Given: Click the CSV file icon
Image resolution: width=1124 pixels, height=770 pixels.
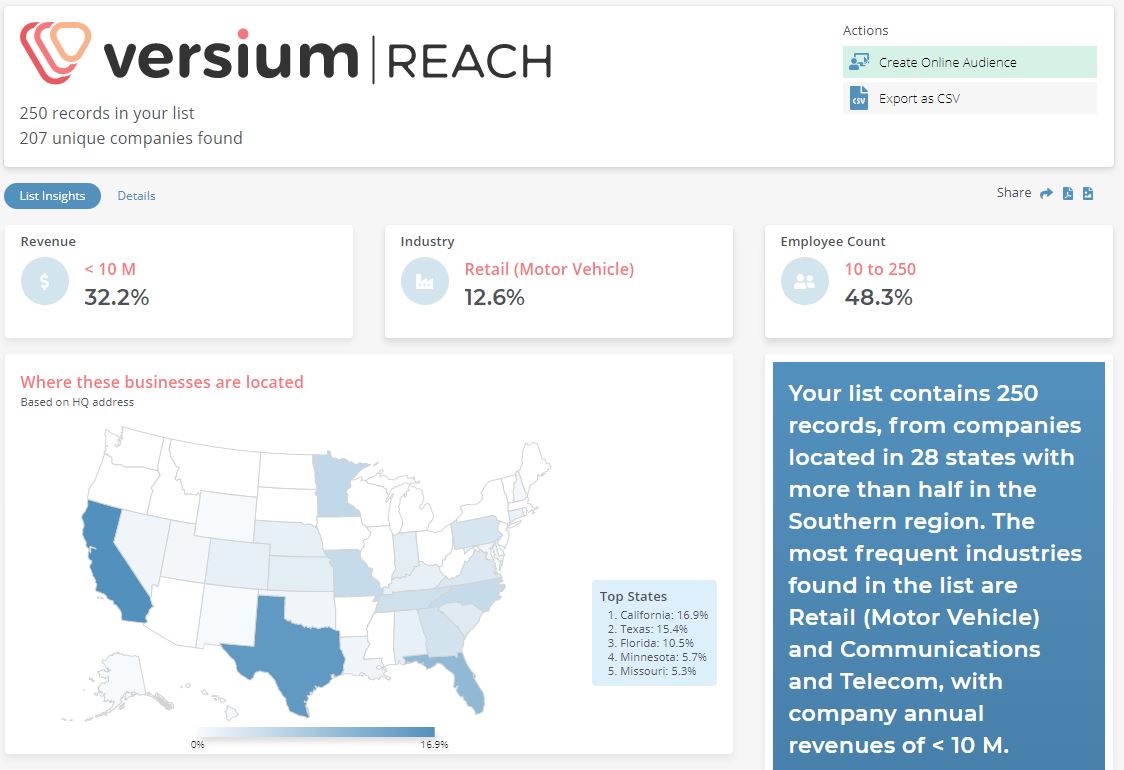Looking at the screenshot, I should (859, 98).
